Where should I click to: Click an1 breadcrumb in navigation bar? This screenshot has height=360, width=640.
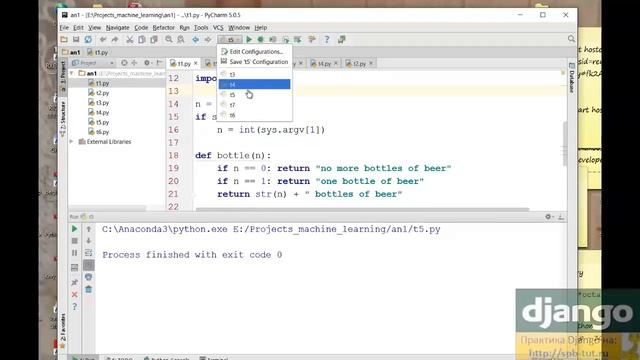(71, 52)
